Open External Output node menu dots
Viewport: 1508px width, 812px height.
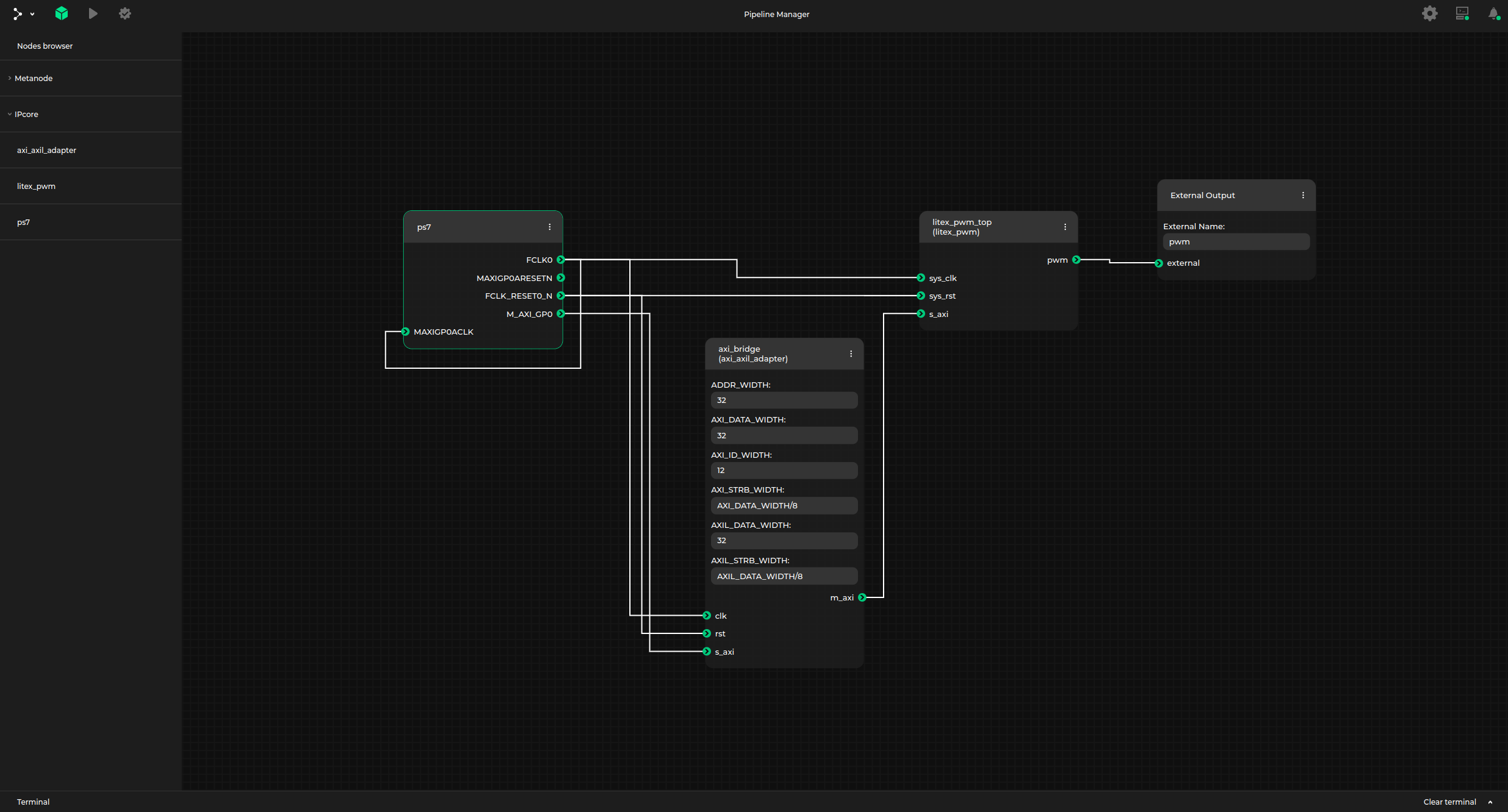[x=1303, y=195]
